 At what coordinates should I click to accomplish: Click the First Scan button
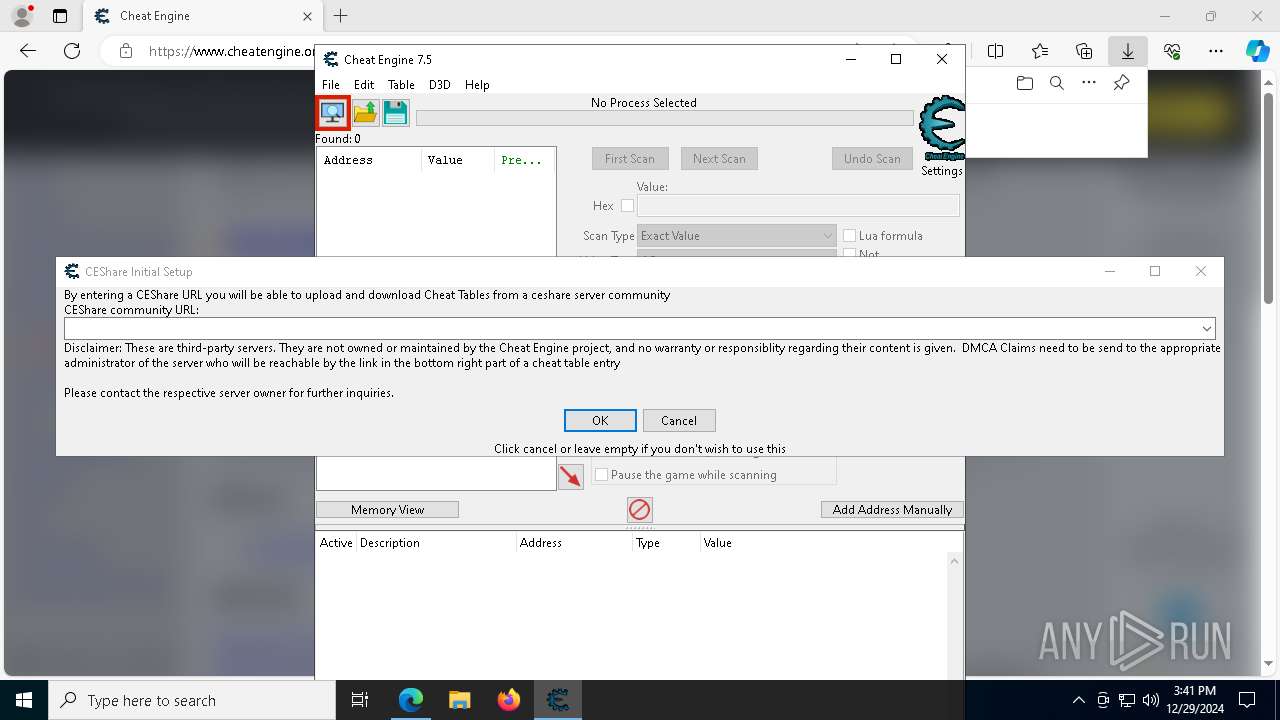(630, 159)
